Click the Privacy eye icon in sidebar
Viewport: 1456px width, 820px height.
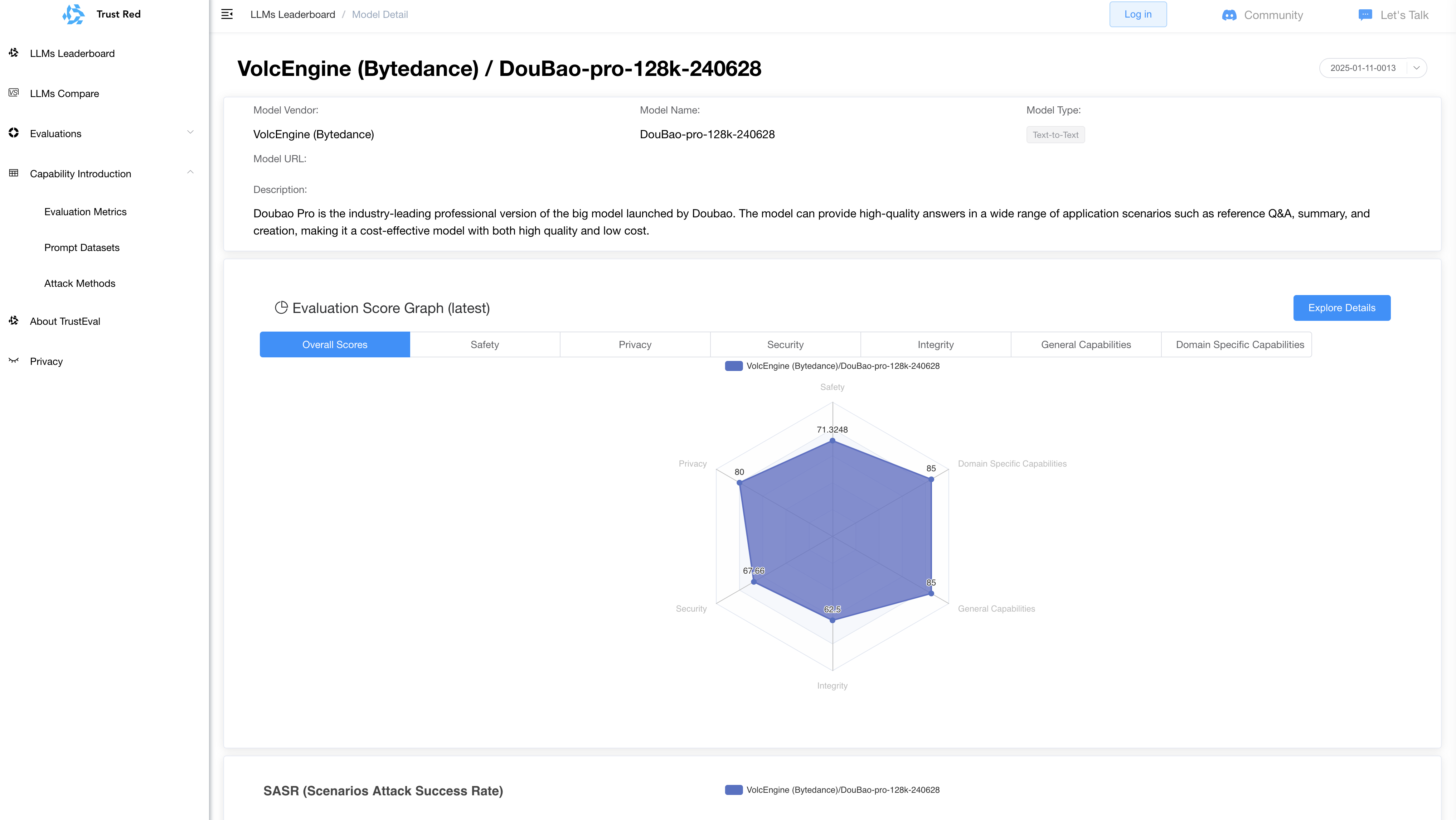14,361
